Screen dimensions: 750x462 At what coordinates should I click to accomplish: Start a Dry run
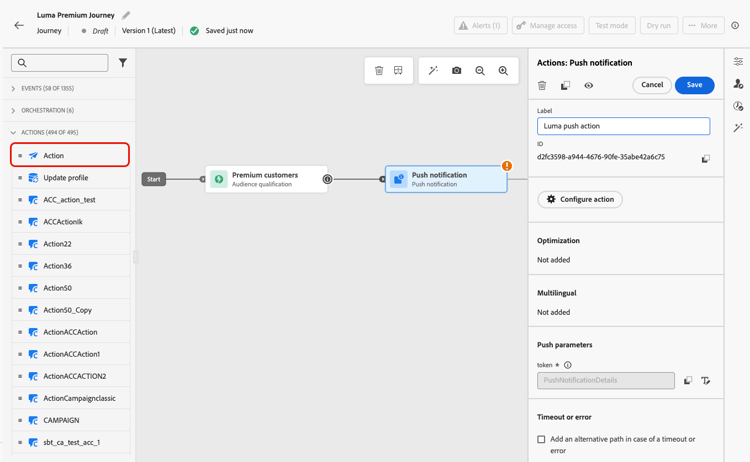pyautogui.click(x=659, y=25)
